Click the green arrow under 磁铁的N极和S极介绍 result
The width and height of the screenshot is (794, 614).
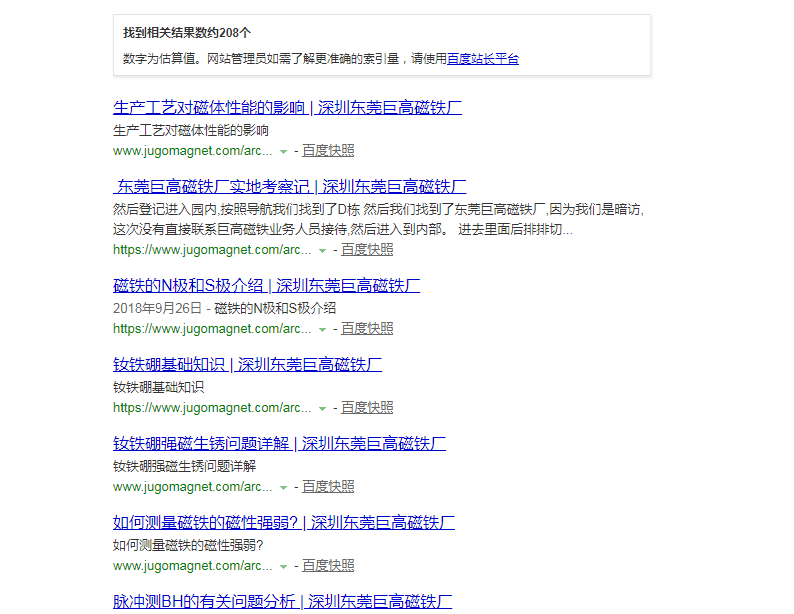(322, 330)
